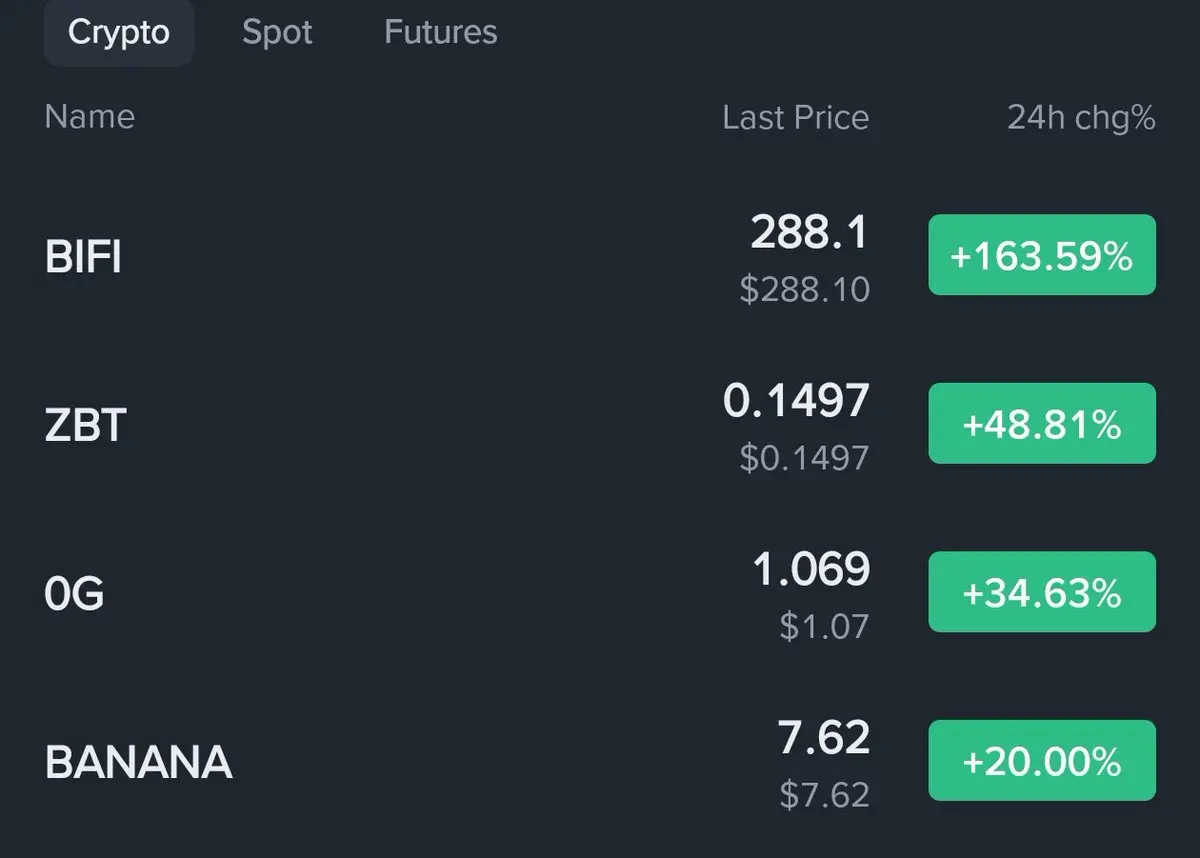This screenshot has width=1200, height=858.
Task: Select 0G last price 1.069
Action: click(811, 569)
